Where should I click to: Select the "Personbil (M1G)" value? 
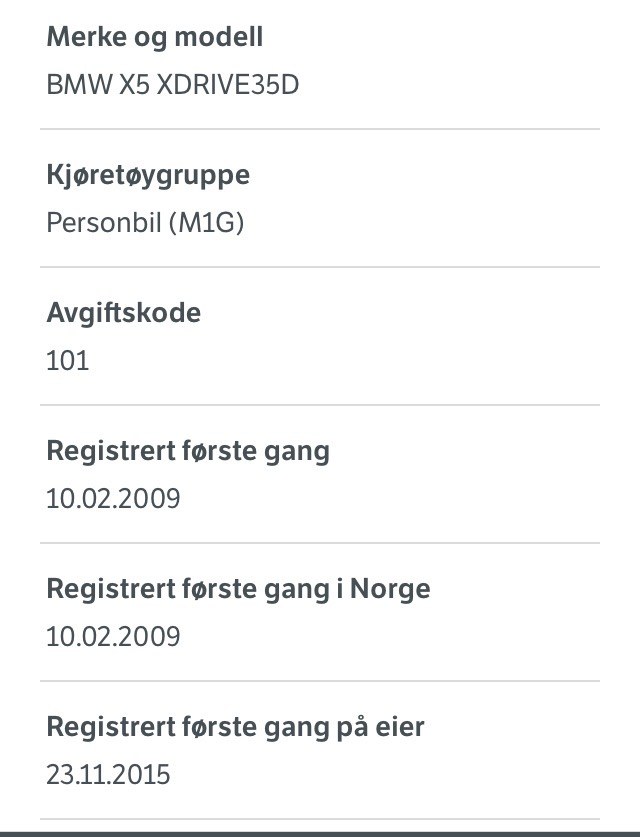click(x=145, y=222)
